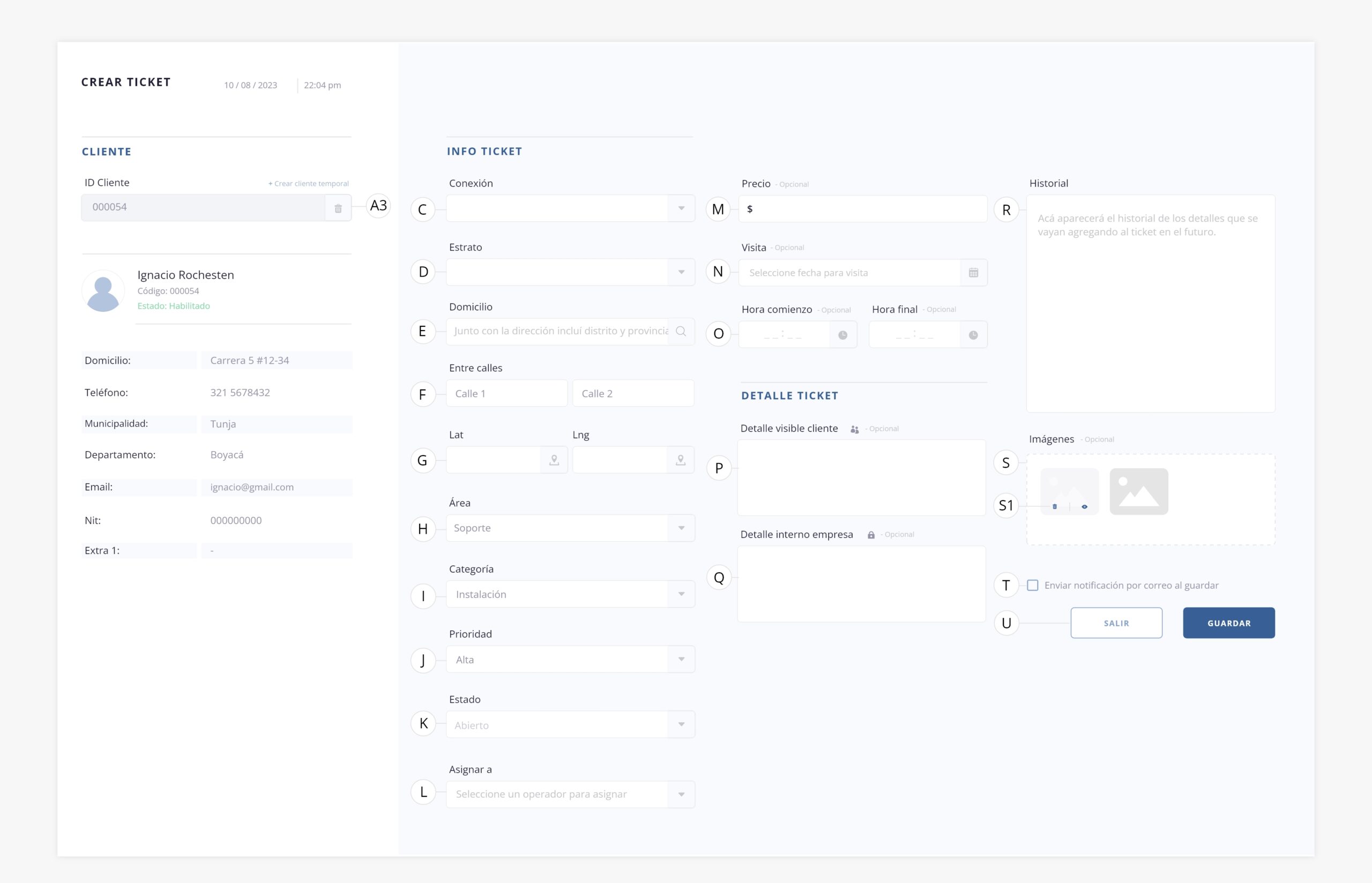Enable Enviar notificación por correo checkbox
Viewport: 1372px width, 883px height.
1033,586
